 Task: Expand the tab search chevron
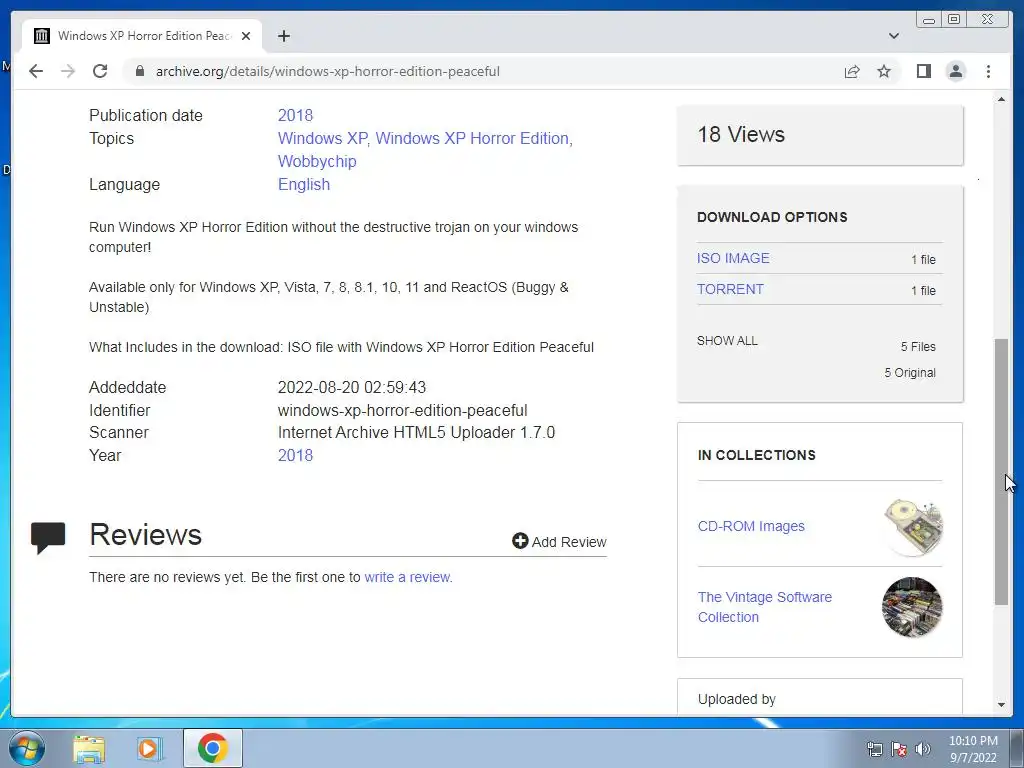click(x=893, y=36)
